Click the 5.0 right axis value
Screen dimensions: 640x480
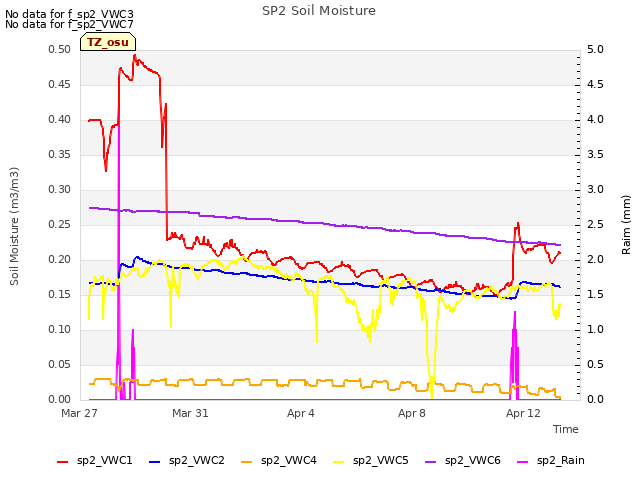(x=595, y=49)
